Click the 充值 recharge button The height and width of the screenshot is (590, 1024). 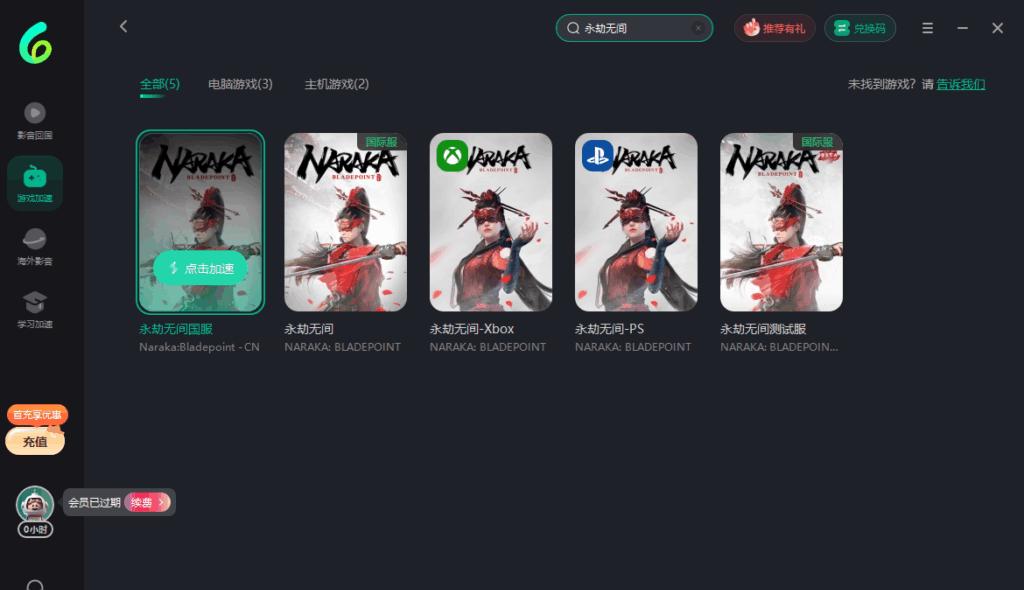[x=35, y=442]
